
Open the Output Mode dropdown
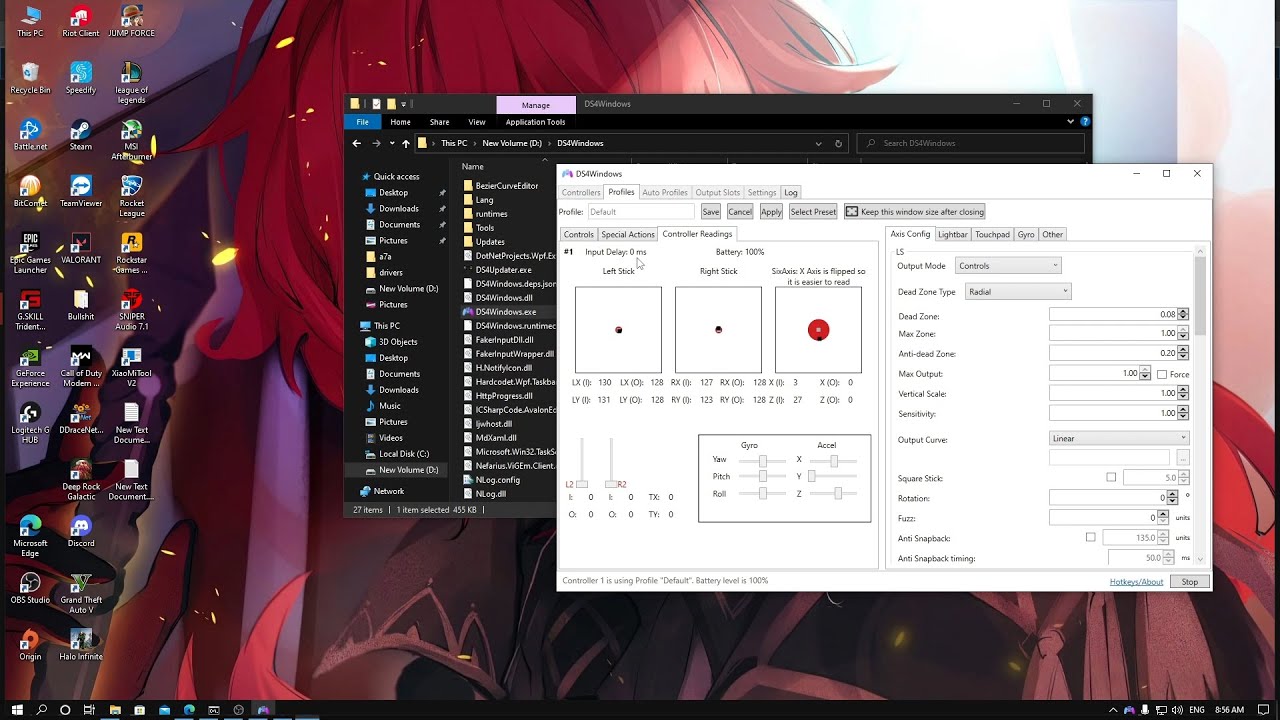[x=1008, y=266]
